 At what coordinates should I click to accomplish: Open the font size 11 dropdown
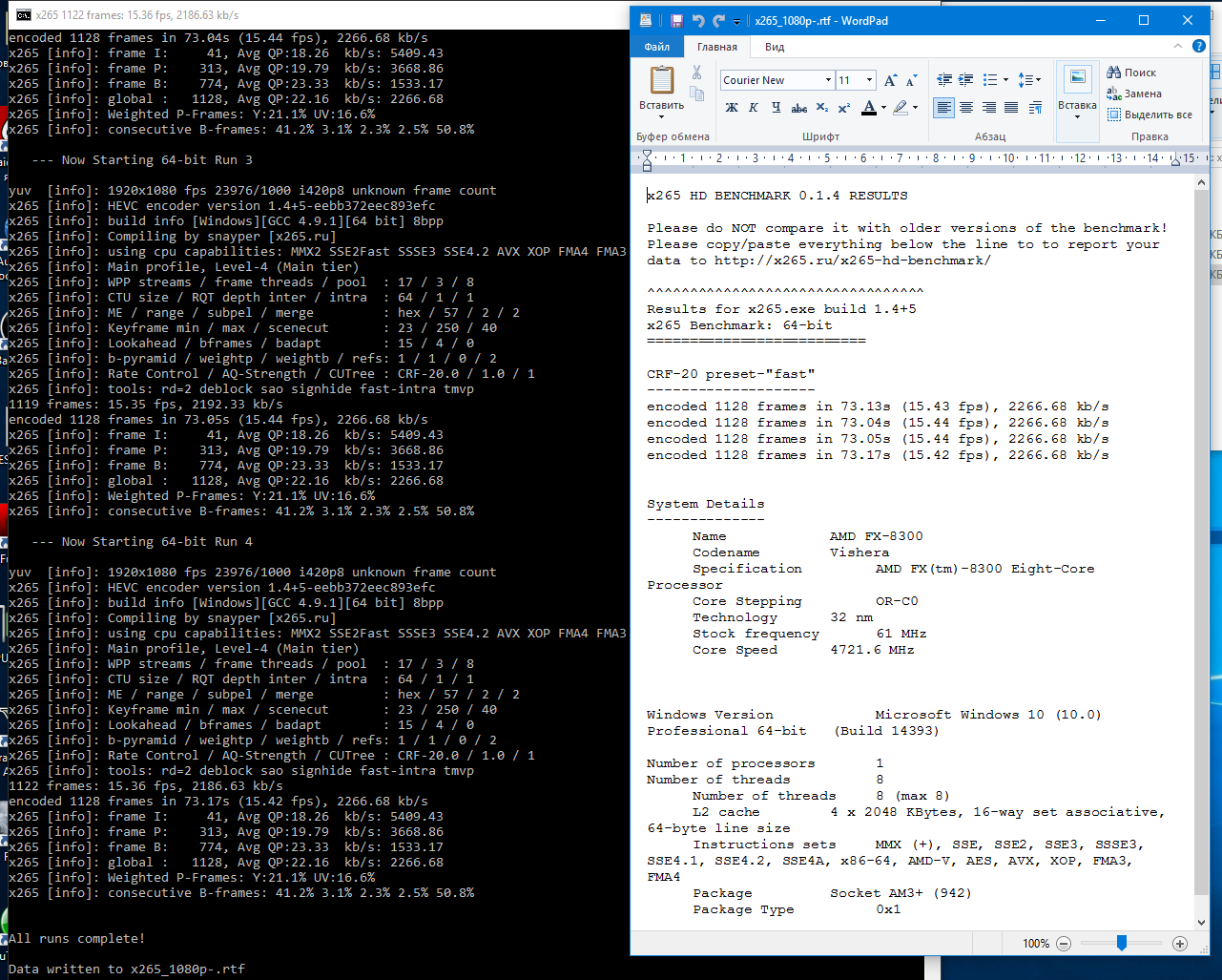(869, 80)
